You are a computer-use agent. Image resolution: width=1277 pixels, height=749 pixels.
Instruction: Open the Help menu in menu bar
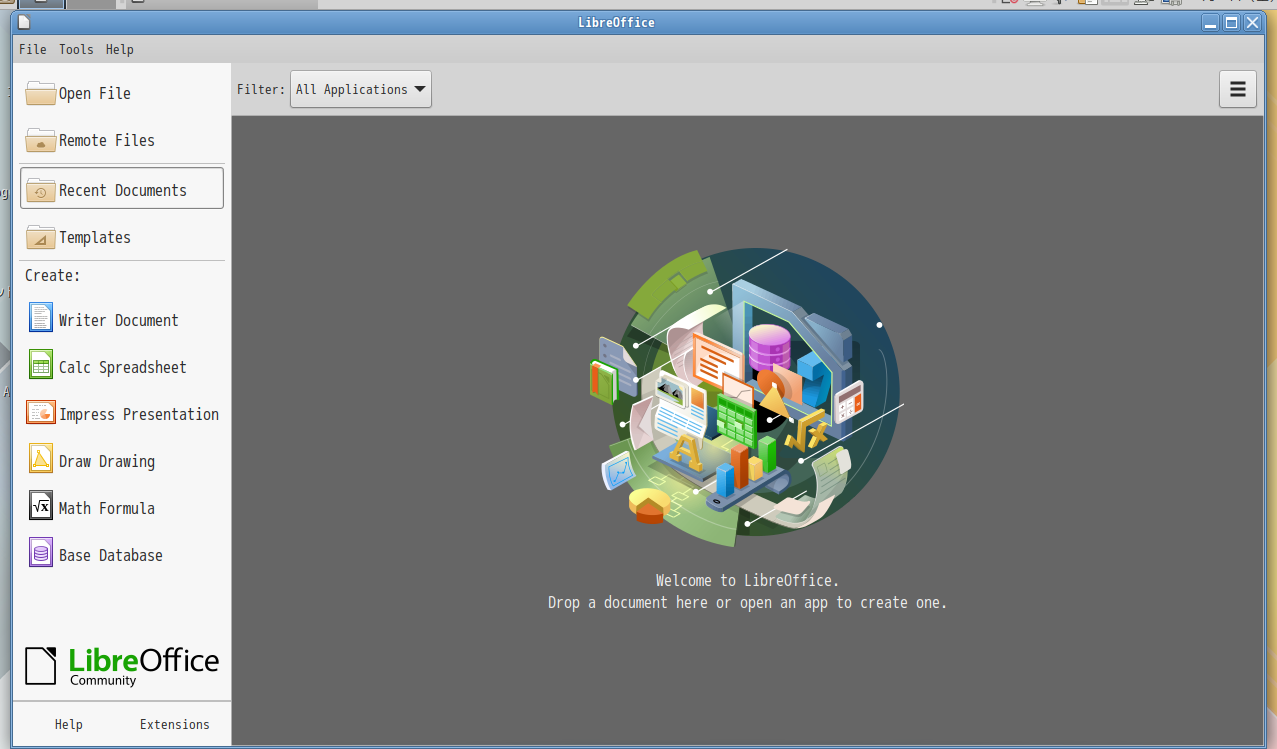coord(119,49)
